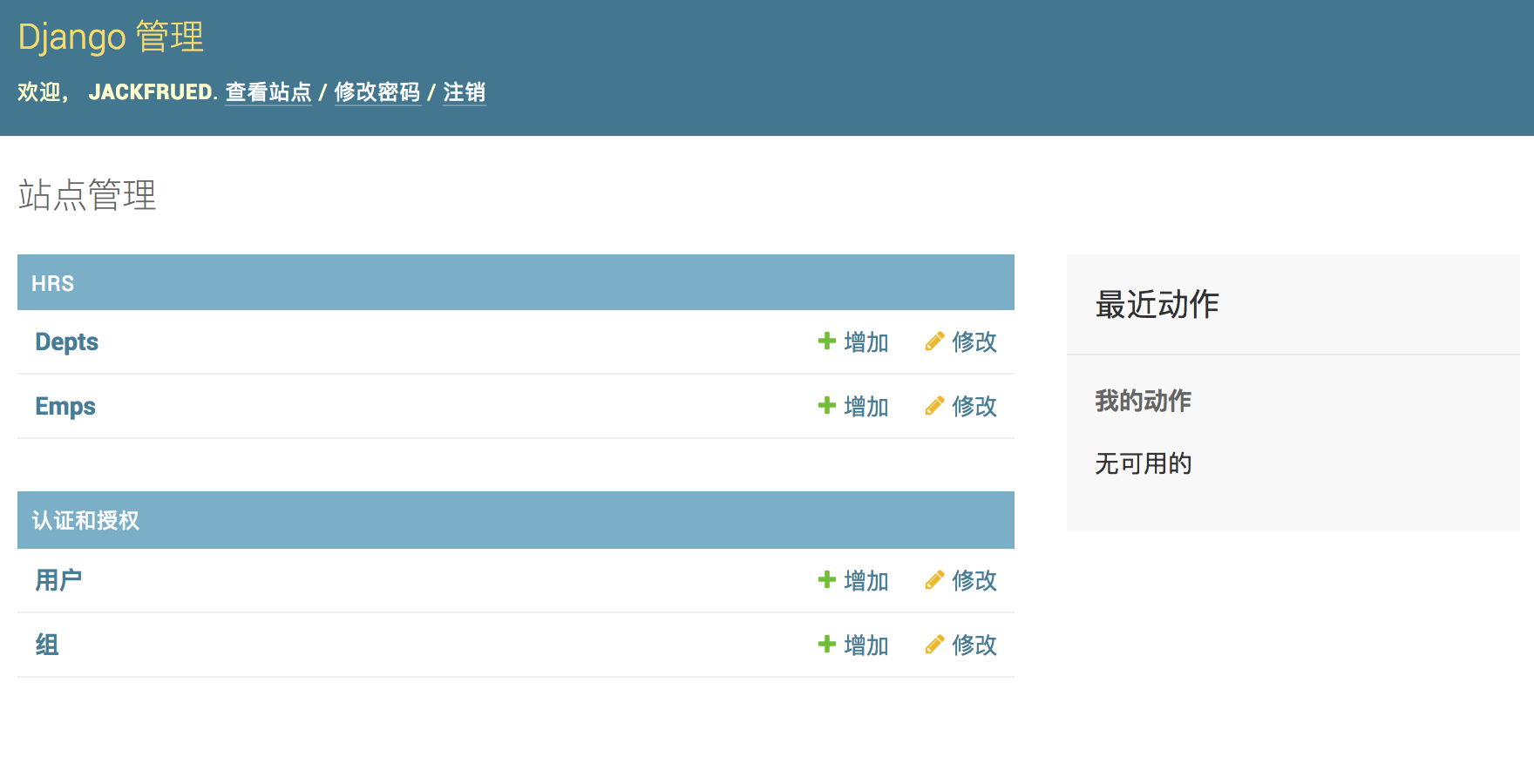
Task: Click the green plus icon for 组
Action: coord(826,644)
